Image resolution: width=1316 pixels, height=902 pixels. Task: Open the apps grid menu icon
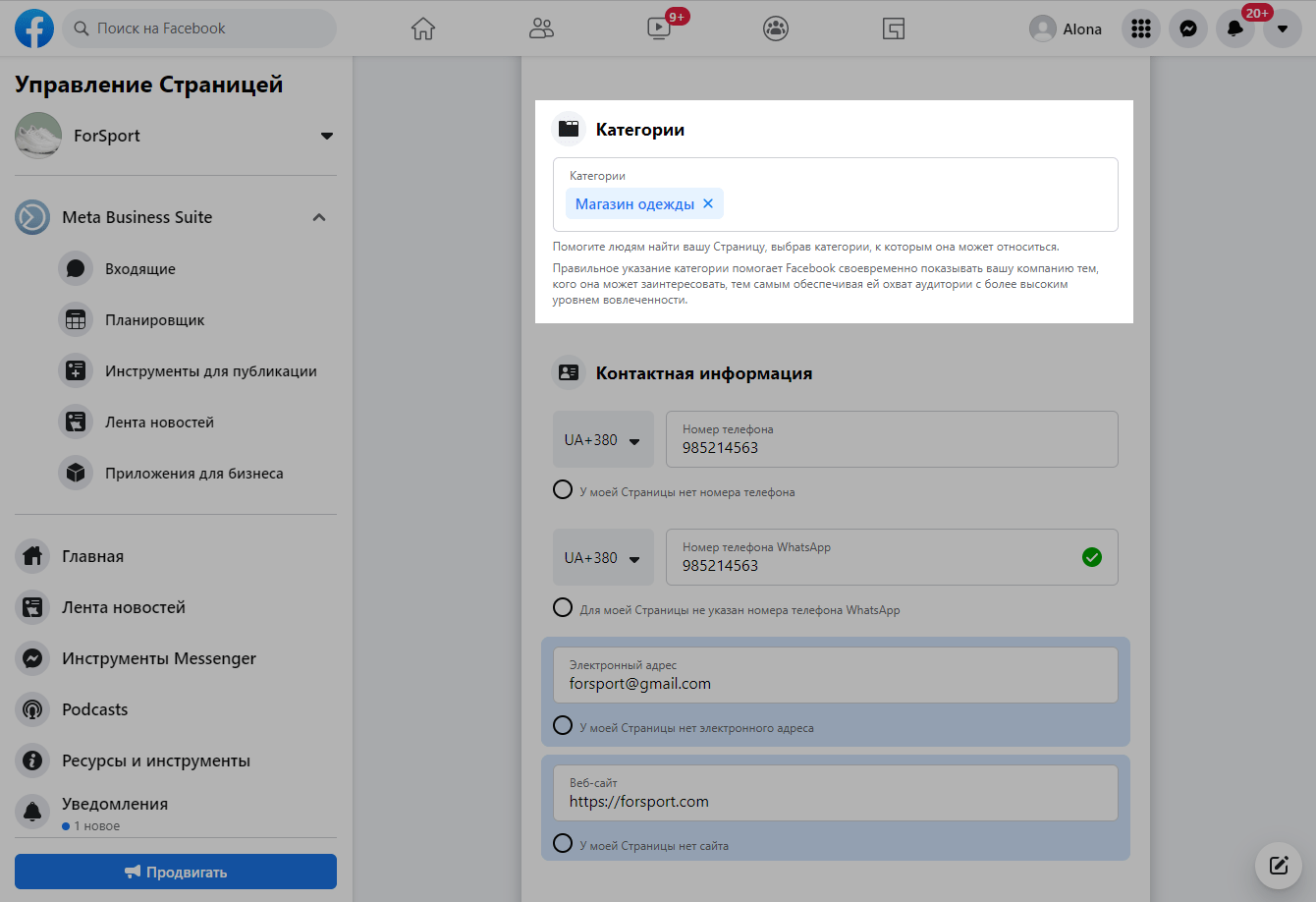pyautogui.click(x=1140, y=28)
